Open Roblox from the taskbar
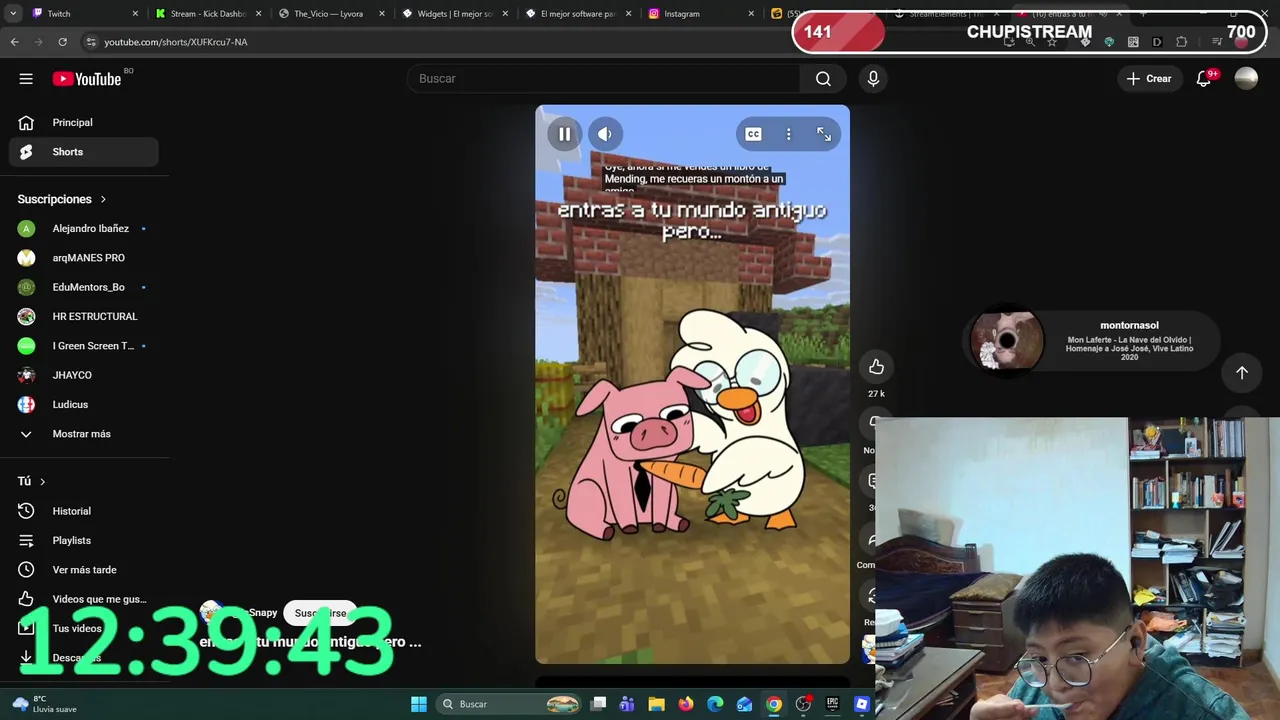The image size is (1280, 720). [862, 704]
